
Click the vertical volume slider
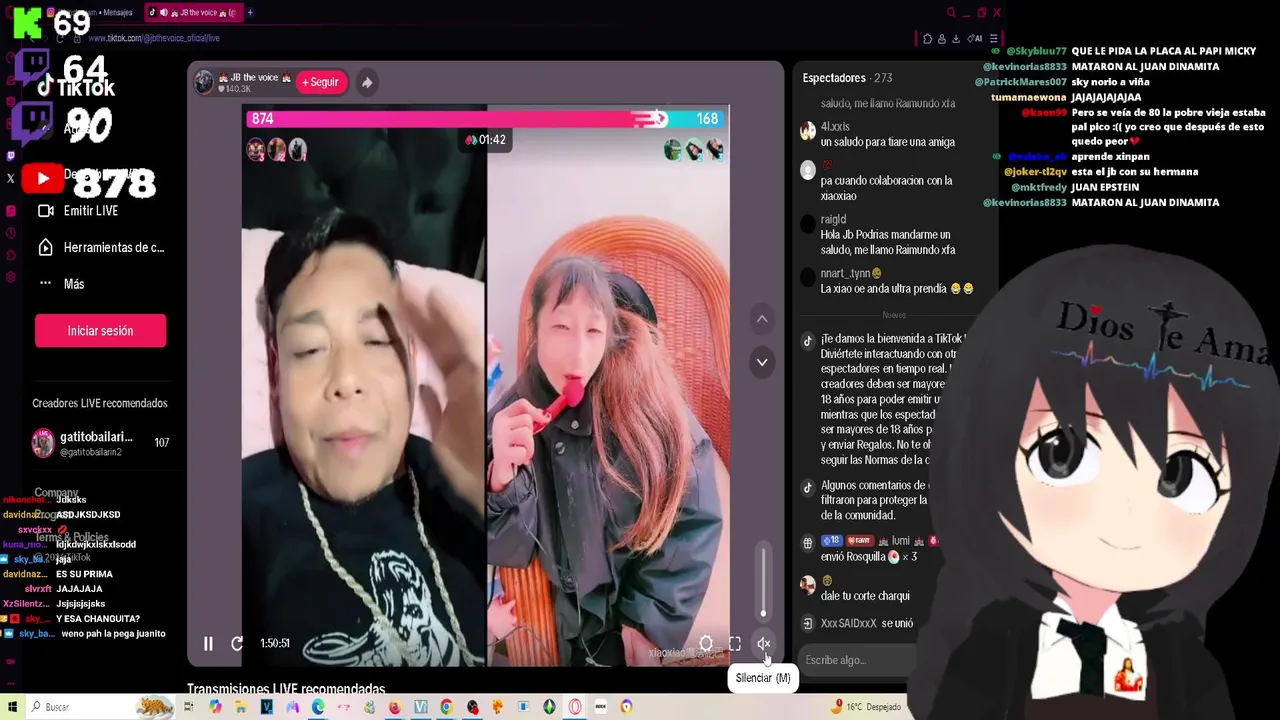coord(764,582)
